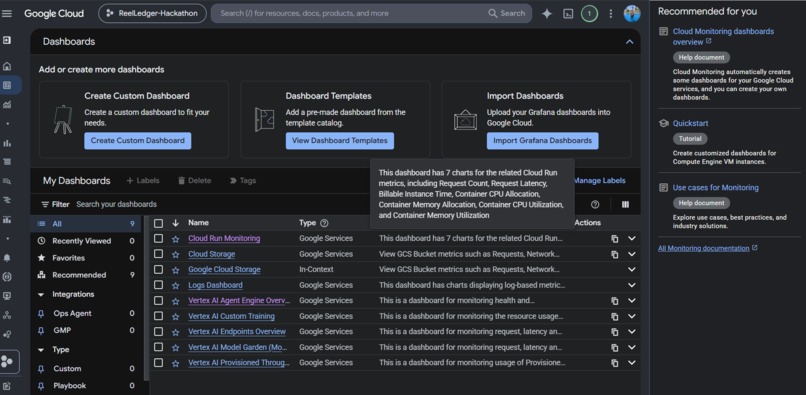Open the three-dot settings menu in top bar
This screenshot has height=395, width=806.
point(611,14)
